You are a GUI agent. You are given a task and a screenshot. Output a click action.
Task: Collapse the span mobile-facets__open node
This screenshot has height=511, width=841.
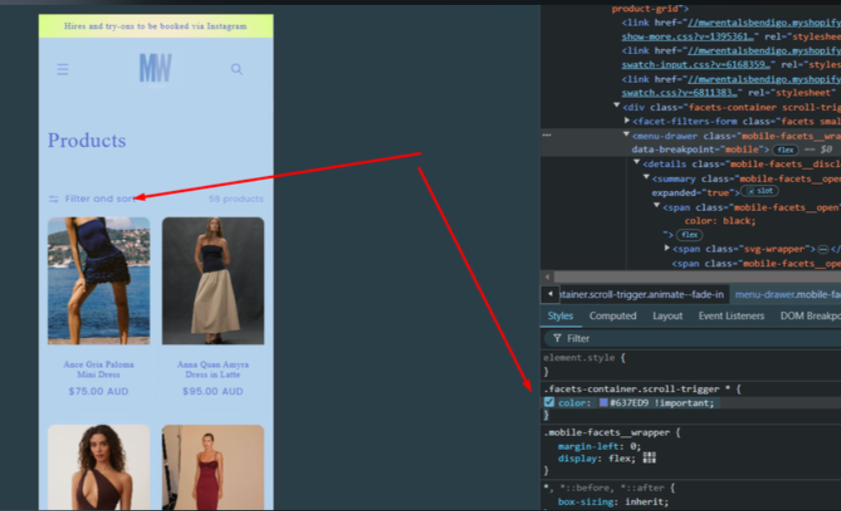(656, 206)
